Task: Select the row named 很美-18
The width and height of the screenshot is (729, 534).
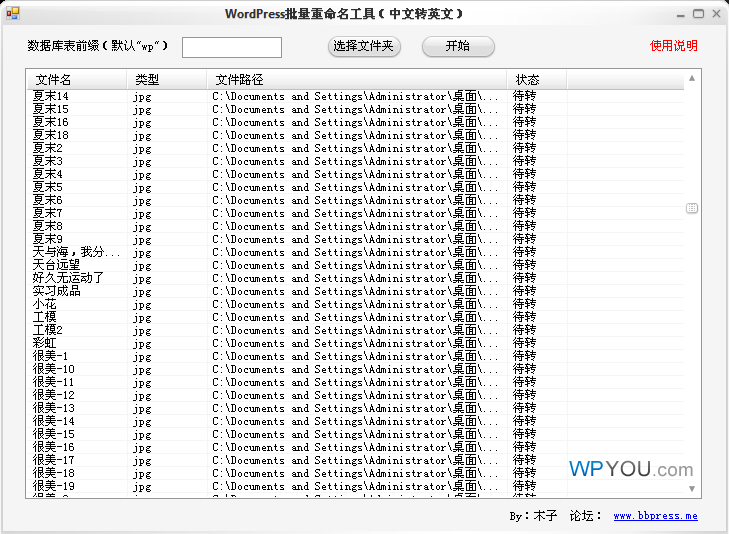Action: point(355,474)
